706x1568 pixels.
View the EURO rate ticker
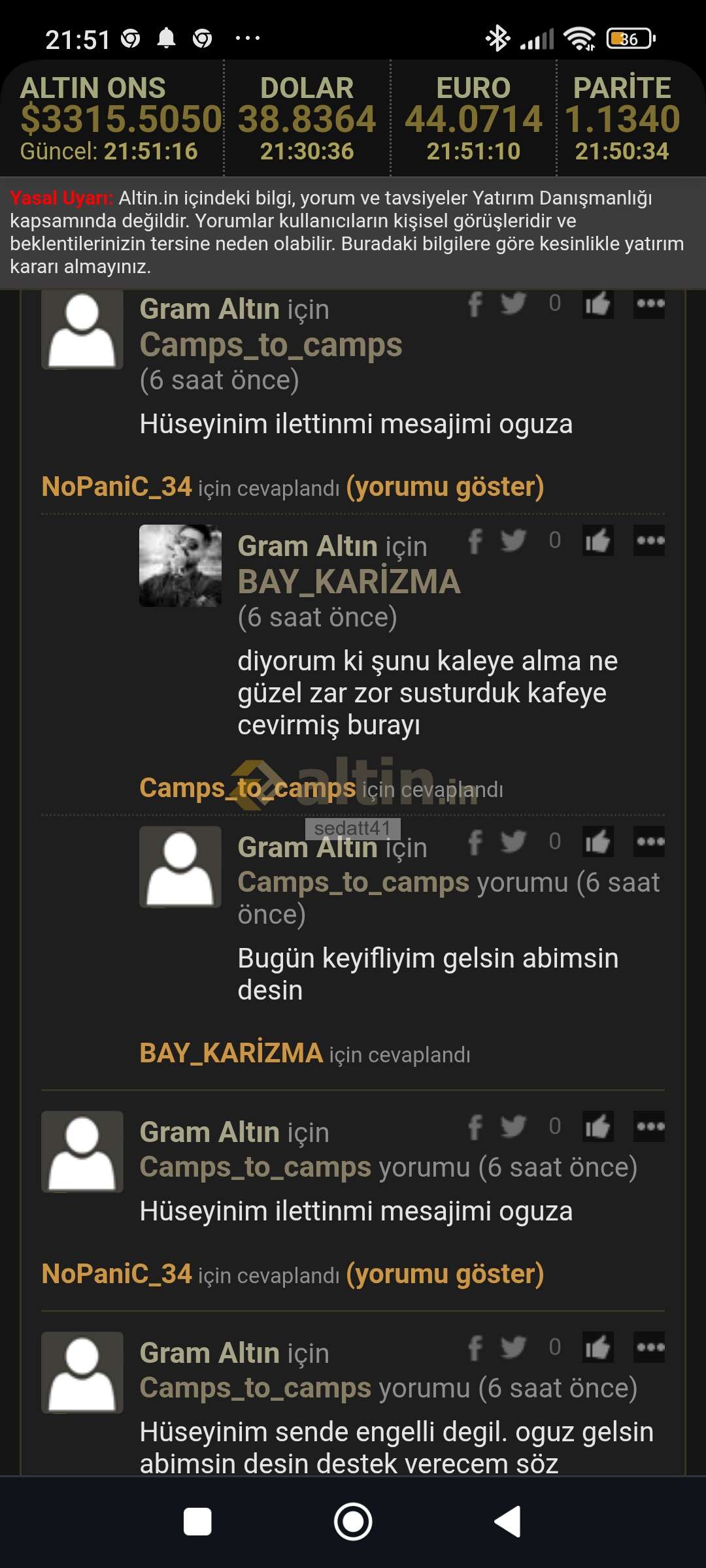pos(473,118)
